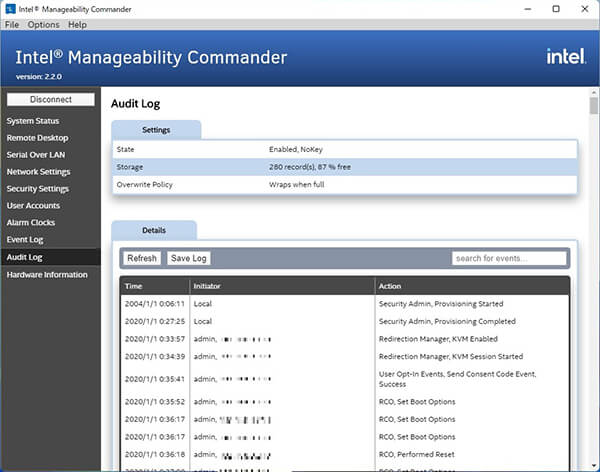The height and width of the screenshot is (472, 600).
Task: Open the Event Log page
Action: (x=24, y=240)
